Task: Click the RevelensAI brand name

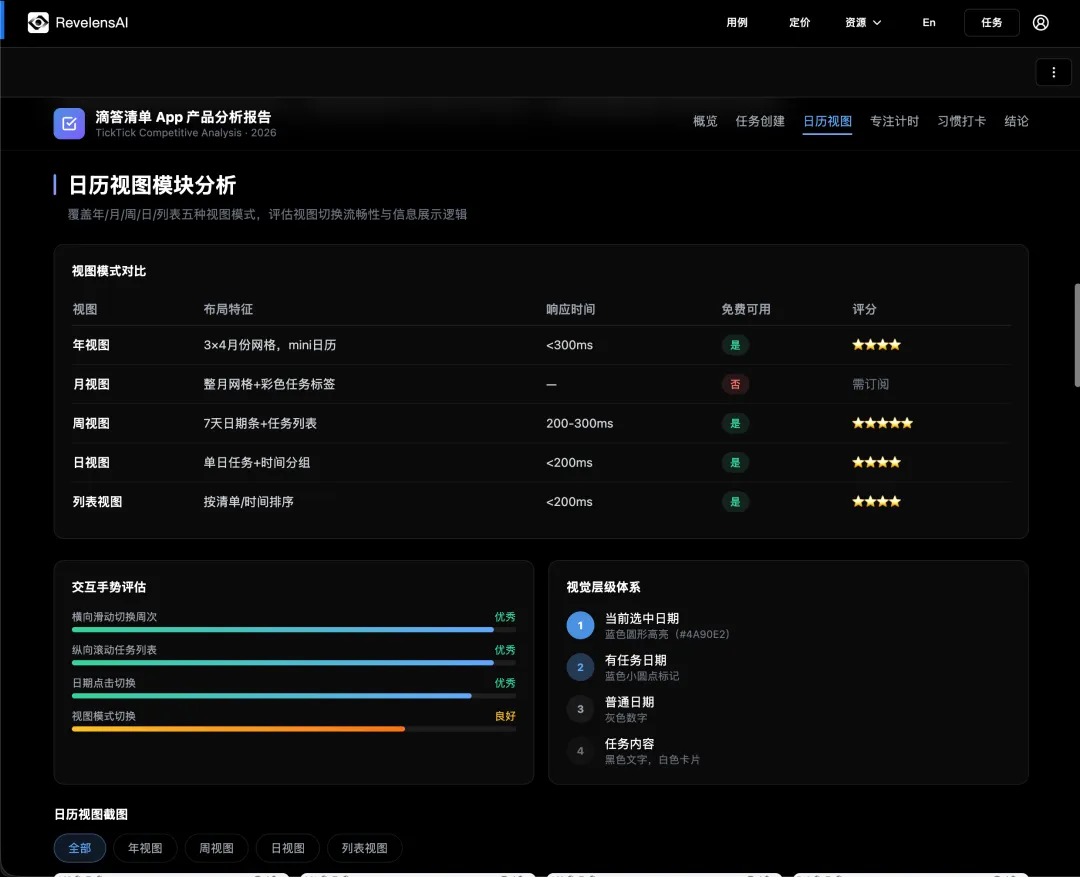Action: (92, 23)
